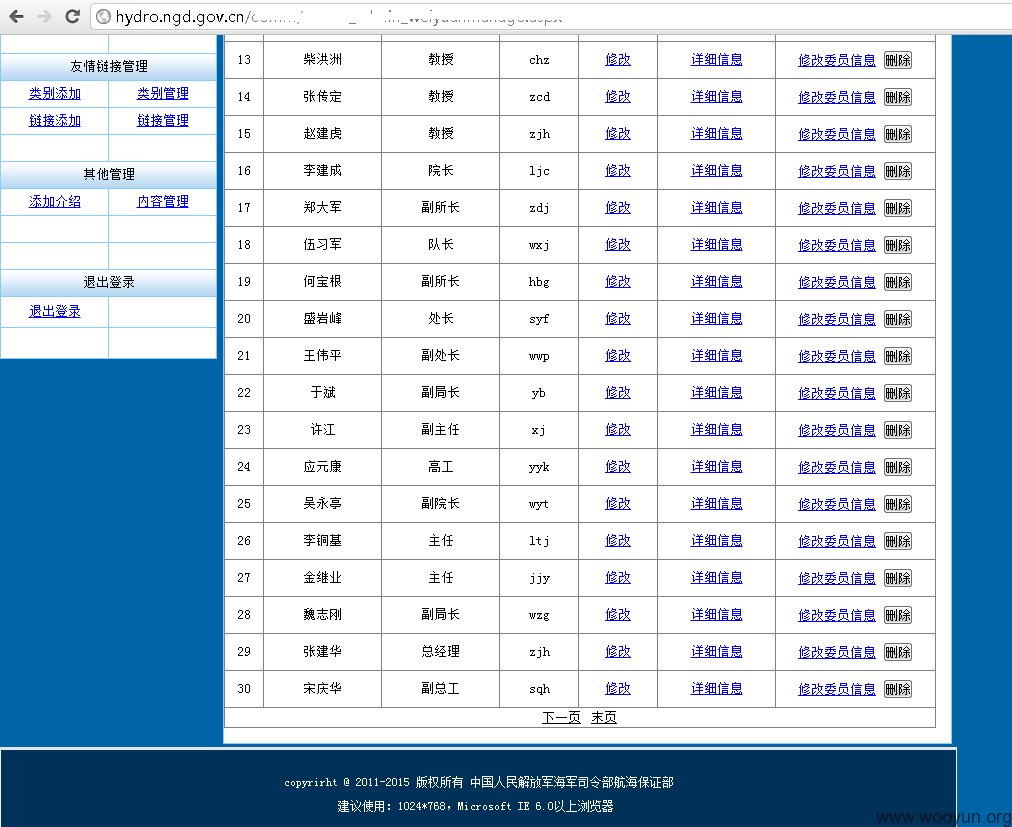Open 链接管理 link in sidebar
The width and height of the screenshot is (1012, 827).
pyautogui.click(x=163, y=121)
